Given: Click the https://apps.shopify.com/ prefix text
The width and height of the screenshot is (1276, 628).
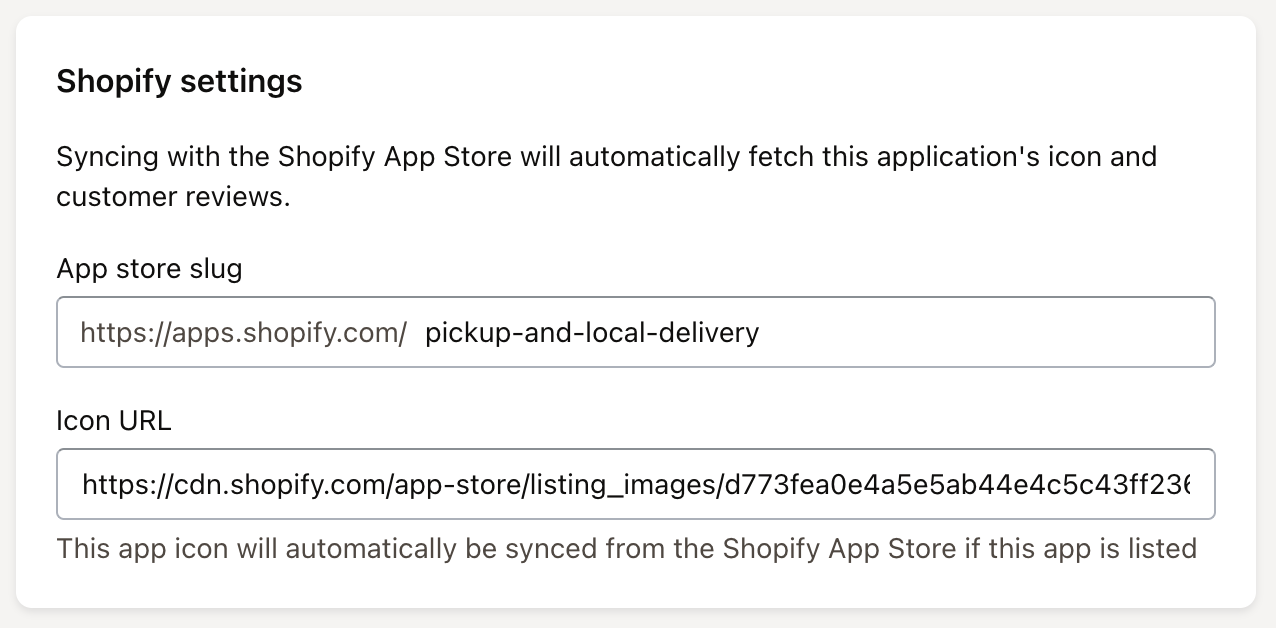Looking at the screenshot, I should 243,332.
